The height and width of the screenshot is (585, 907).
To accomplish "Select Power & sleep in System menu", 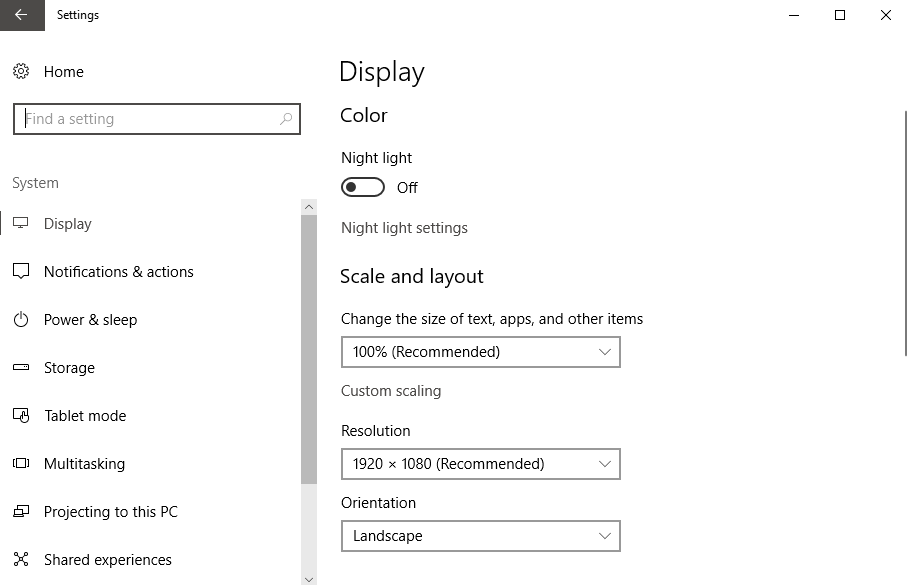I will pyautogui.click(x=90, y=320).
